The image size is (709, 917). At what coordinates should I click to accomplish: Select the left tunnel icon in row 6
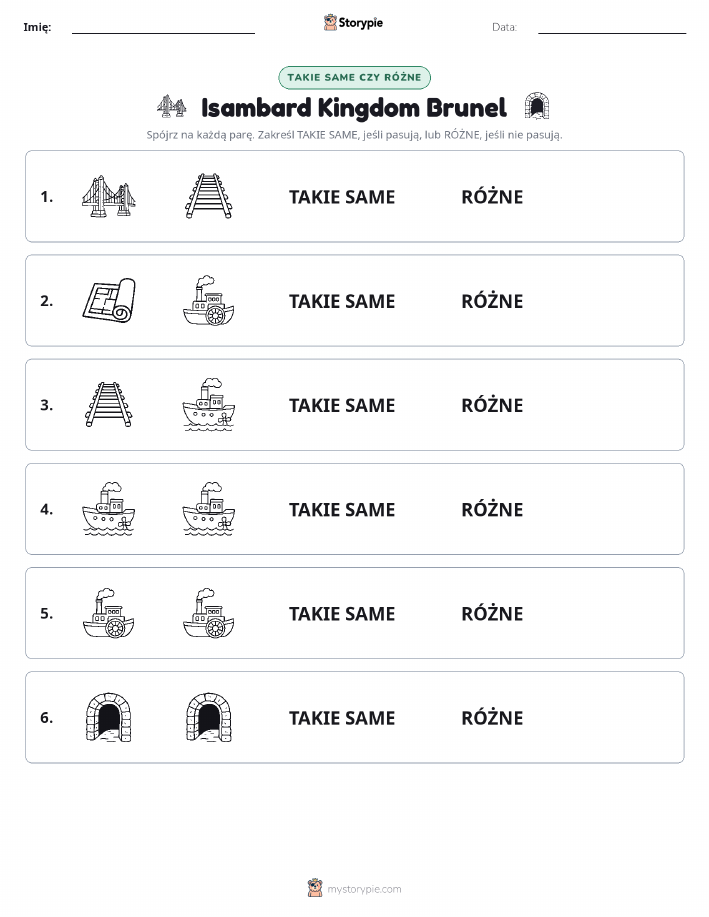(x=109, y=717)
